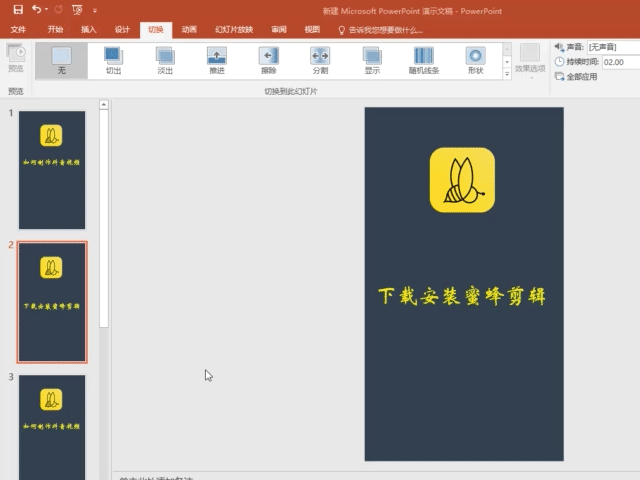Switch to the 设计 ribbon tab
This screenshot has height=480, width=640.
pyautogui.click(x=122, y=29)
